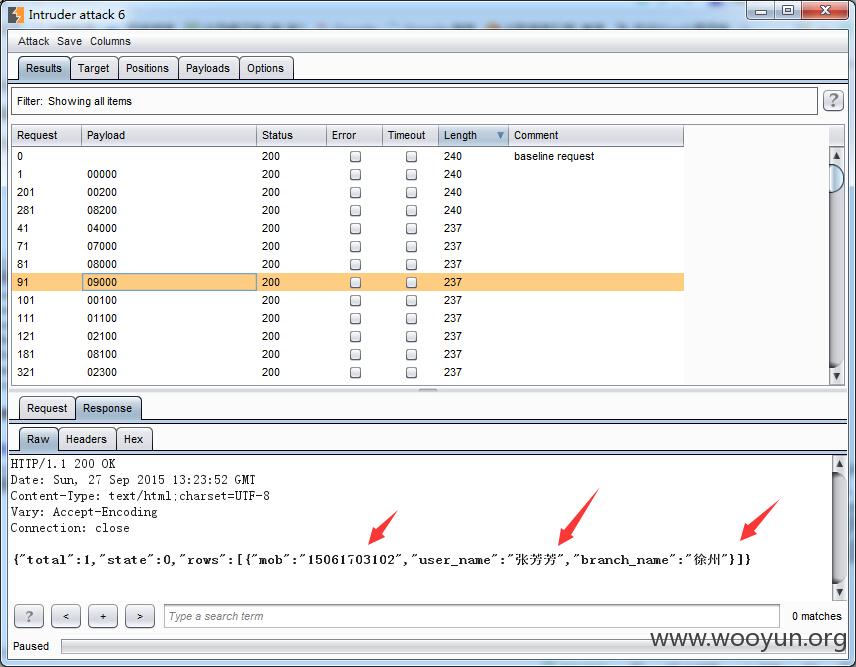
Task: Toggle Error checkbox in payload 04000 row
Action: (x=355, y=228)
